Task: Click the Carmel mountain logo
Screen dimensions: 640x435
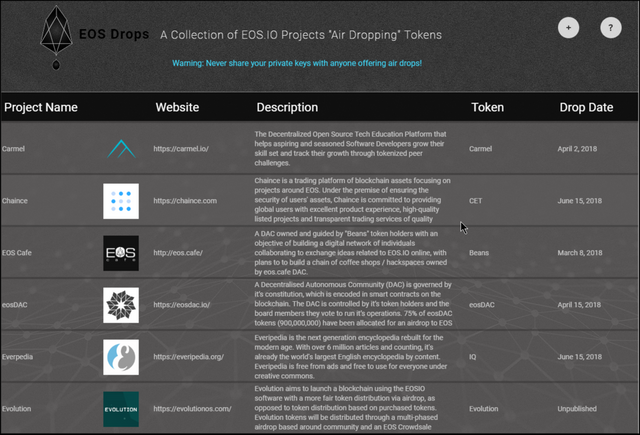Action: pos(121,149)
